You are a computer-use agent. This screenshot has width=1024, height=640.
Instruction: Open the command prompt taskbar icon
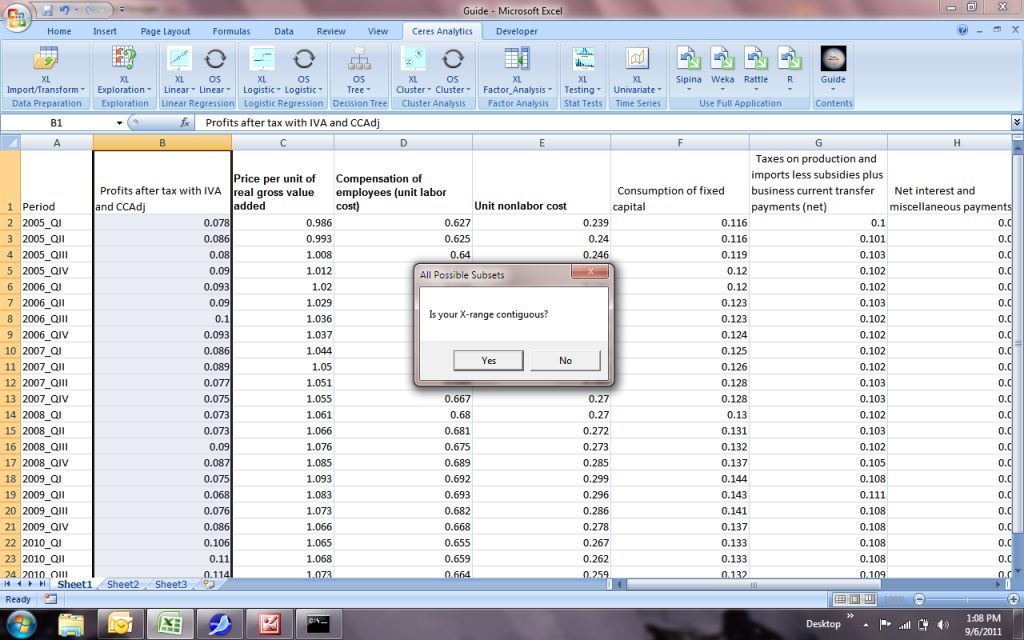319,624
